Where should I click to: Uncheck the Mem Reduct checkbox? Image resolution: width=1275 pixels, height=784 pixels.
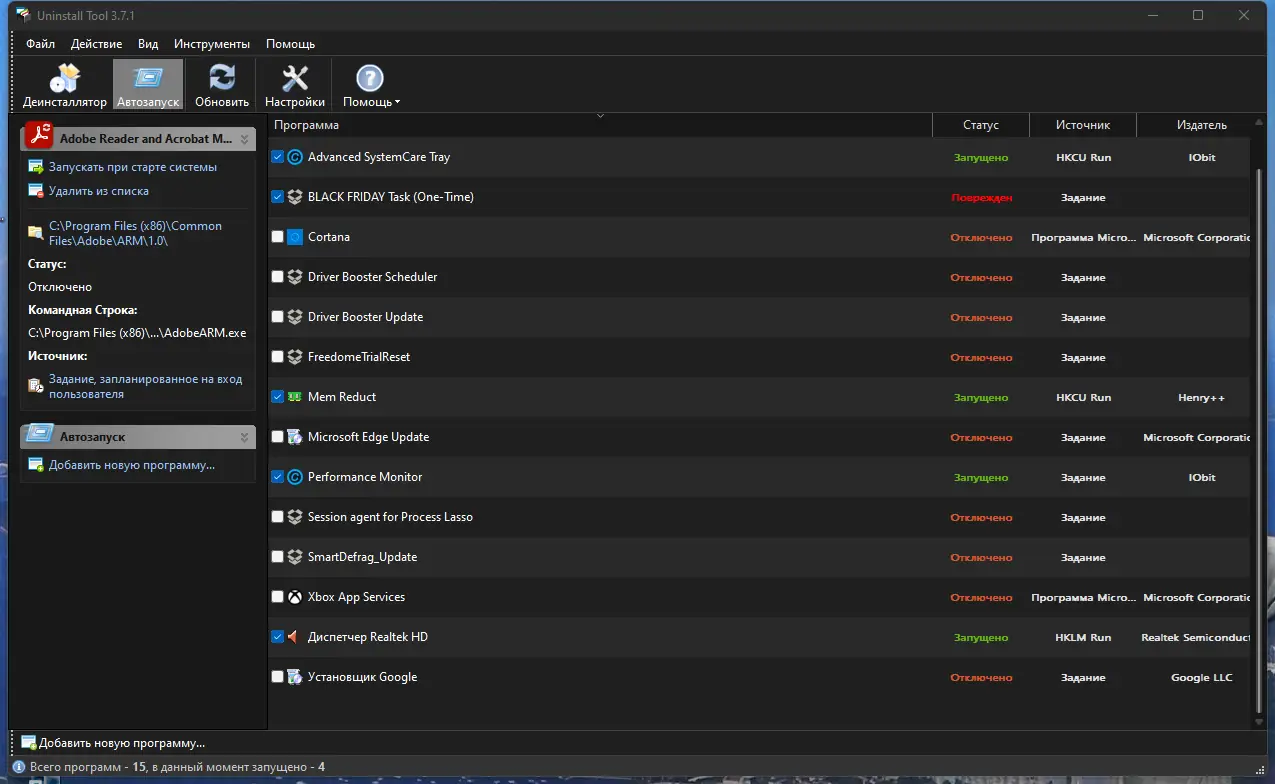click(278, 397)
